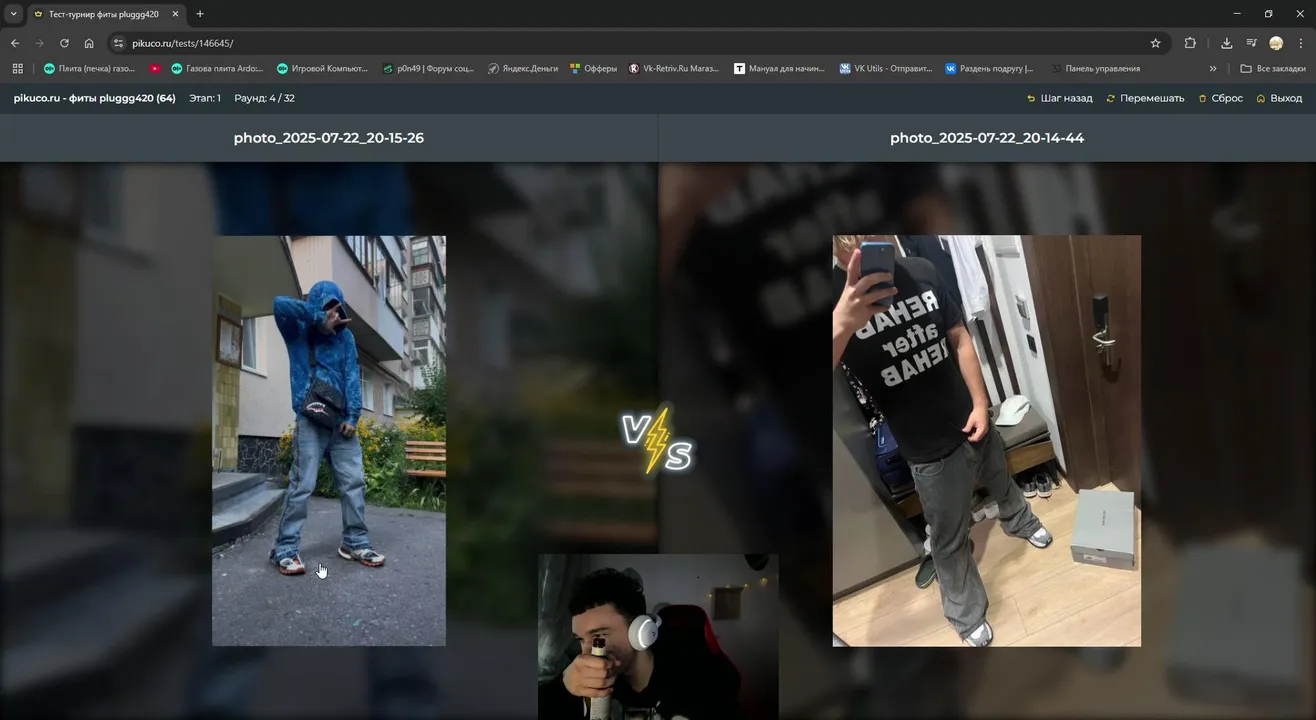
Task: Open the tab search dropdown arrow
Action: [13, 14]
